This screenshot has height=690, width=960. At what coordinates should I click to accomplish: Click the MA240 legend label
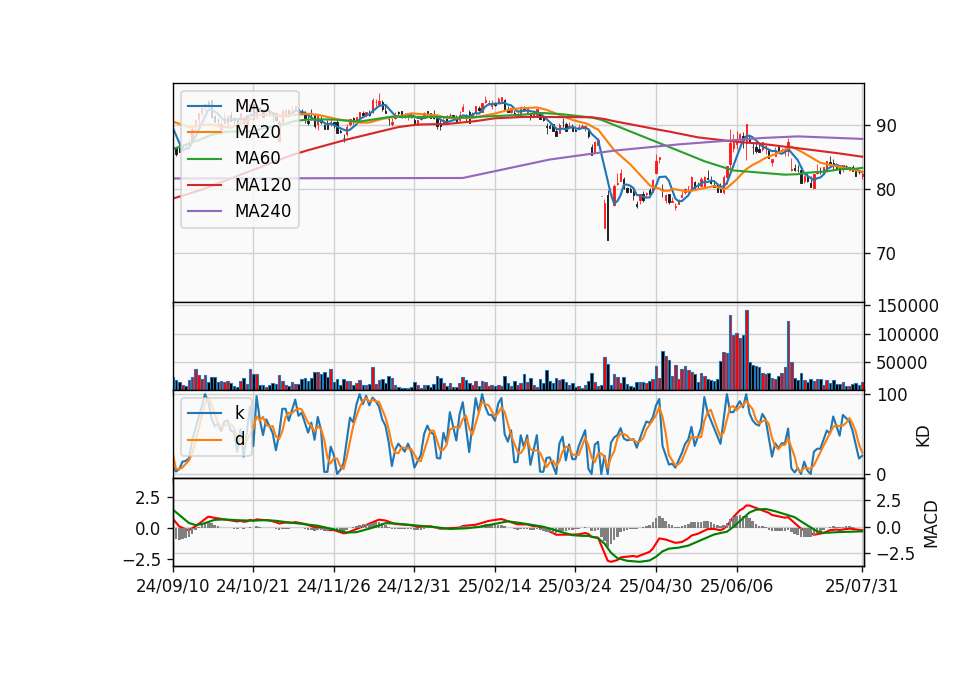click(263, 211)
